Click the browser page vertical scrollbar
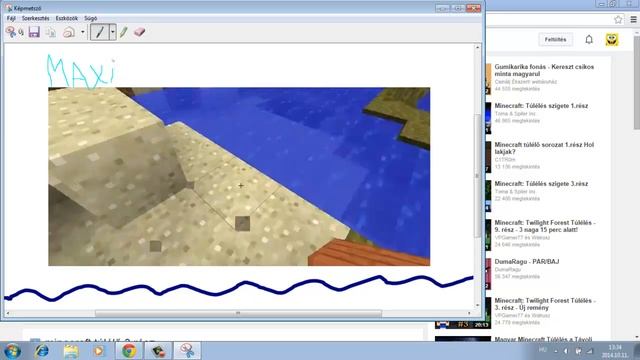 pos(636,82)
